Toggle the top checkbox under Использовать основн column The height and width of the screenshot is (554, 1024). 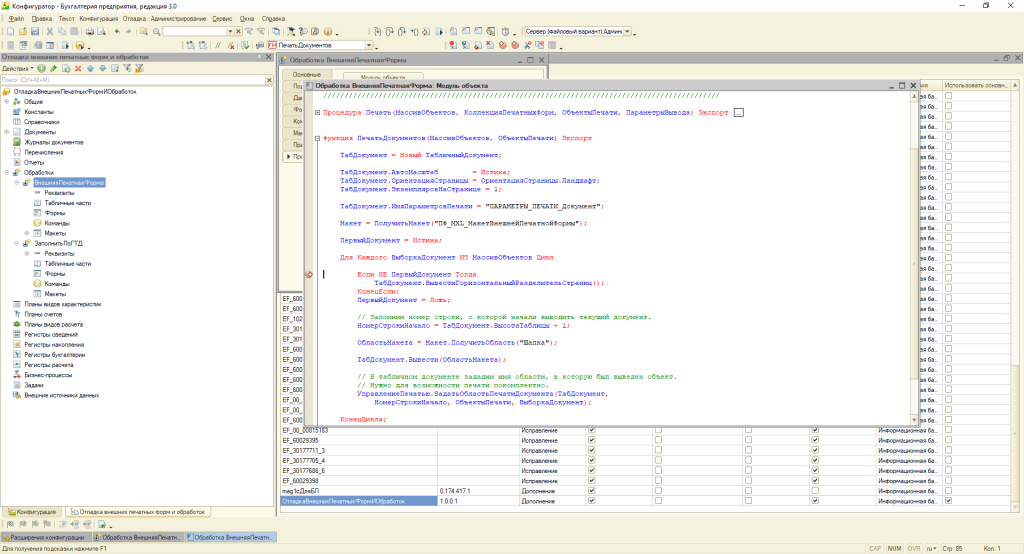coord(948,98)
